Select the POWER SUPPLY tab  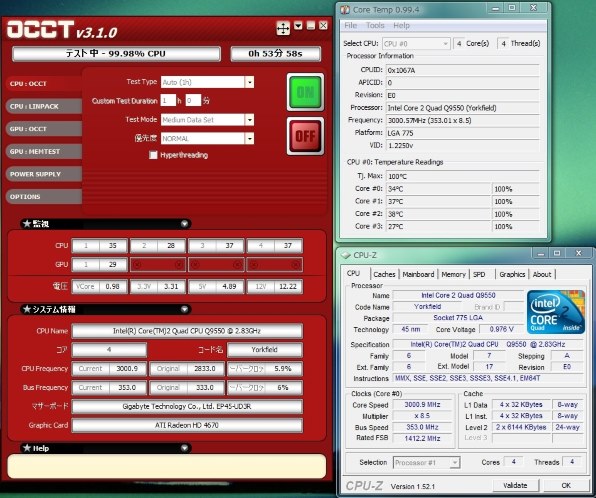(x=44, y=174)
